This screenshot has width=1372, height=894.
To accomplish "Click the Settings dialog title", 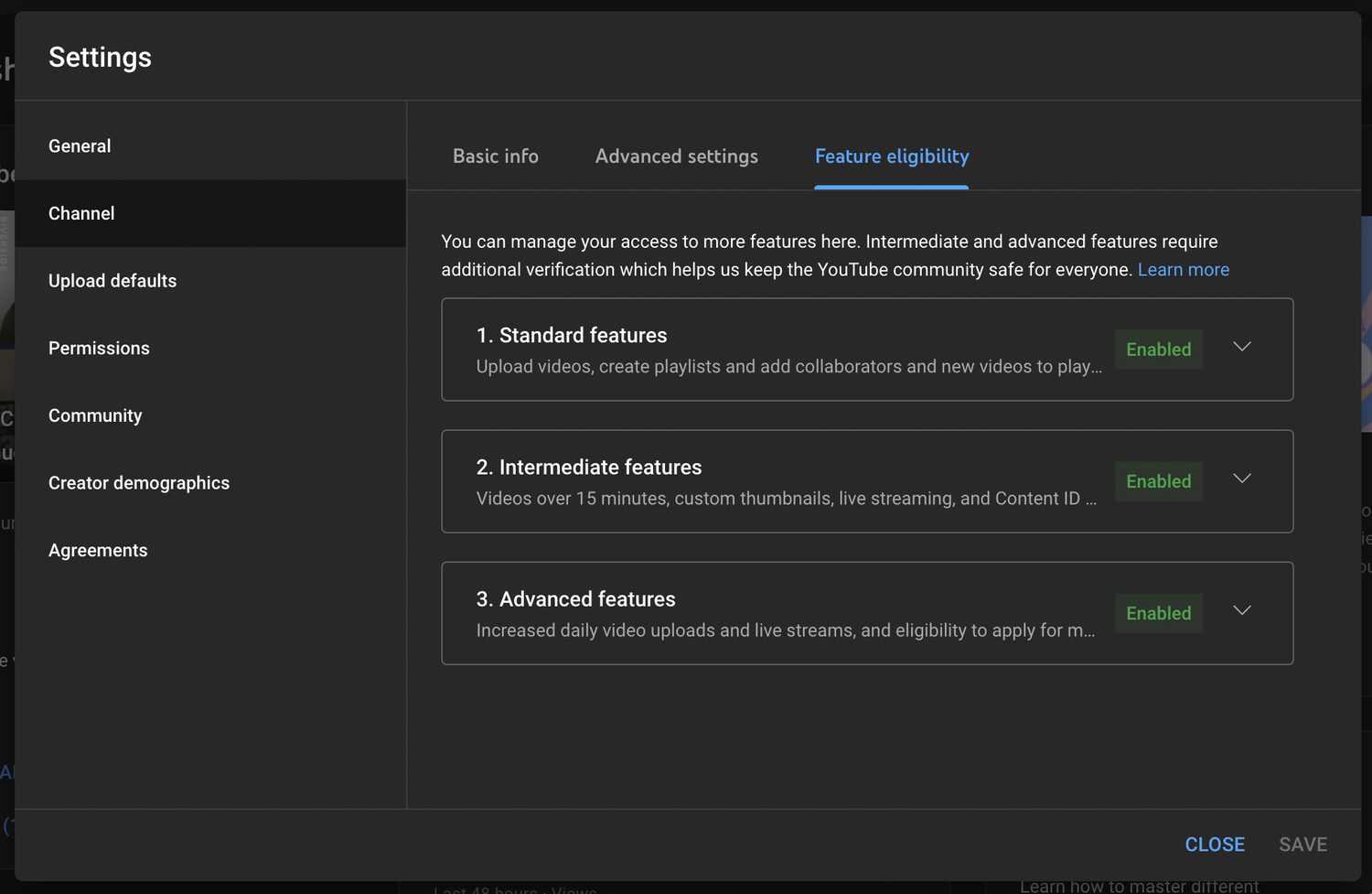I will click(100, 57).
